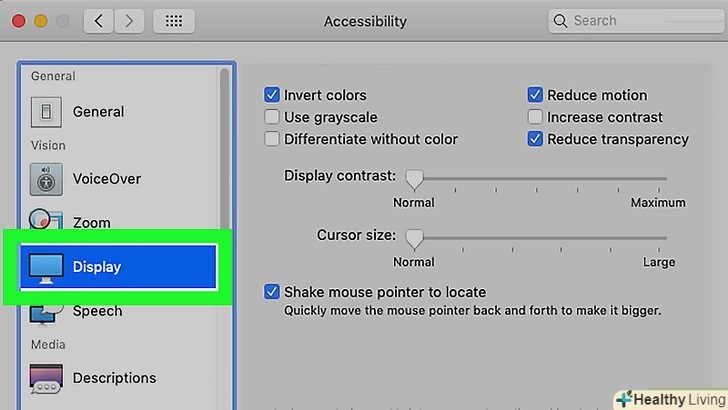Viewport: 728px width, 410px height.
Task: Click the General accessibility icon in sidebar
Action: tap(47, 112)
